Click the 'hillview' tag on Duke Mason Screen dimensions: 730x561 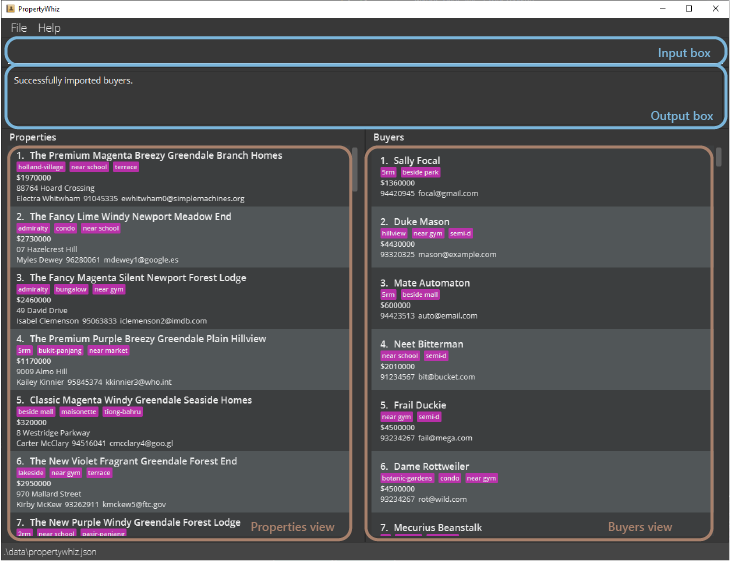pos(394,233)
